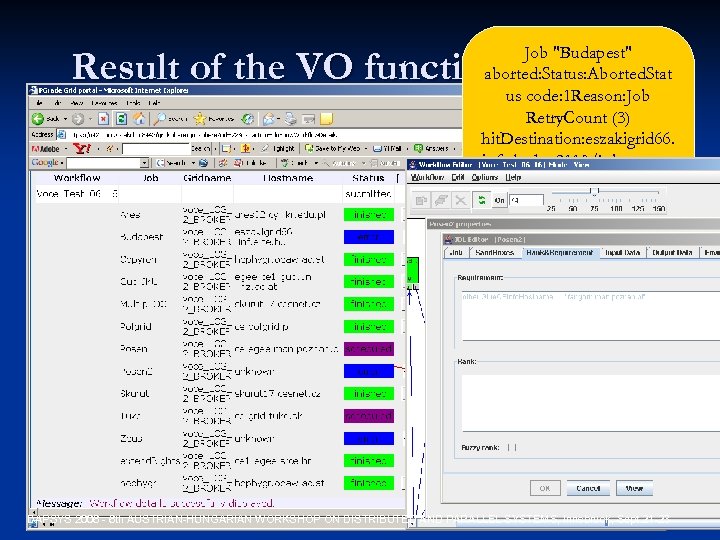Image resolution: width=720 pixels, height=540 pixels.
Task: Click the delete X in Workflow Editor toolbar
Action: [x=461, y=200]
